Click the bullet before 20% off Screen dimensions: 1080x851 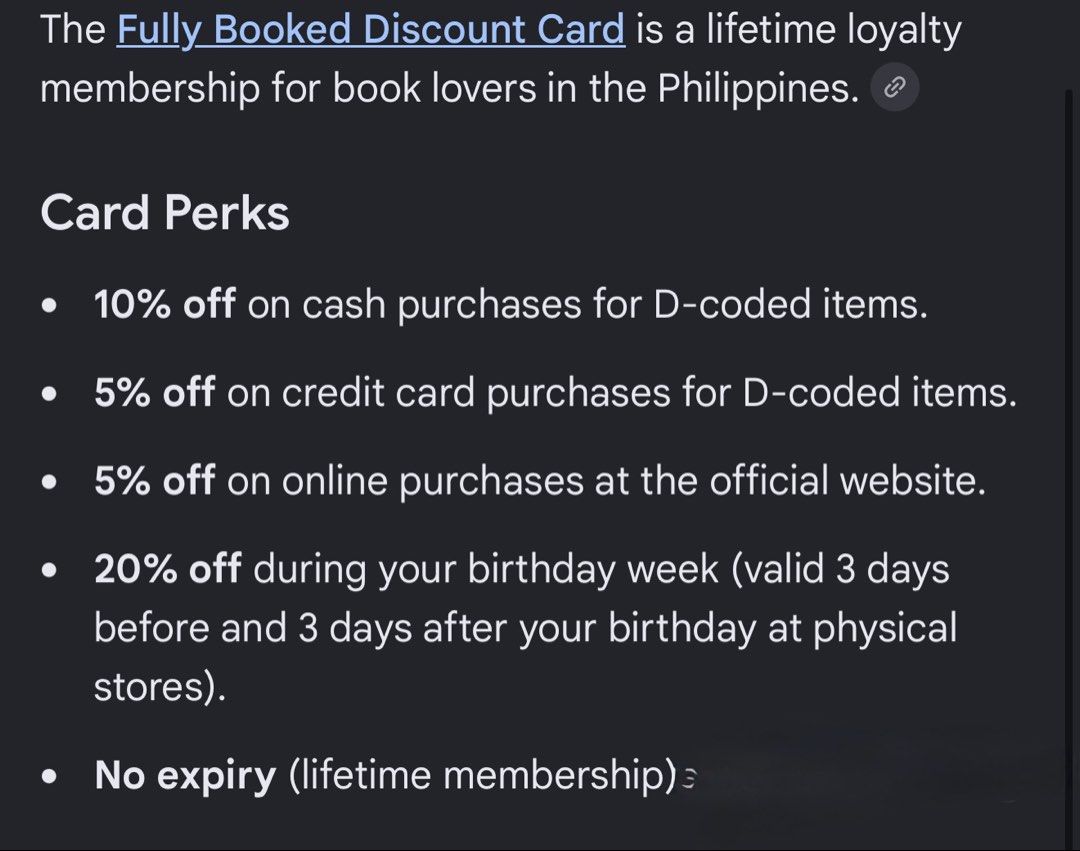(x=49, y=571)
